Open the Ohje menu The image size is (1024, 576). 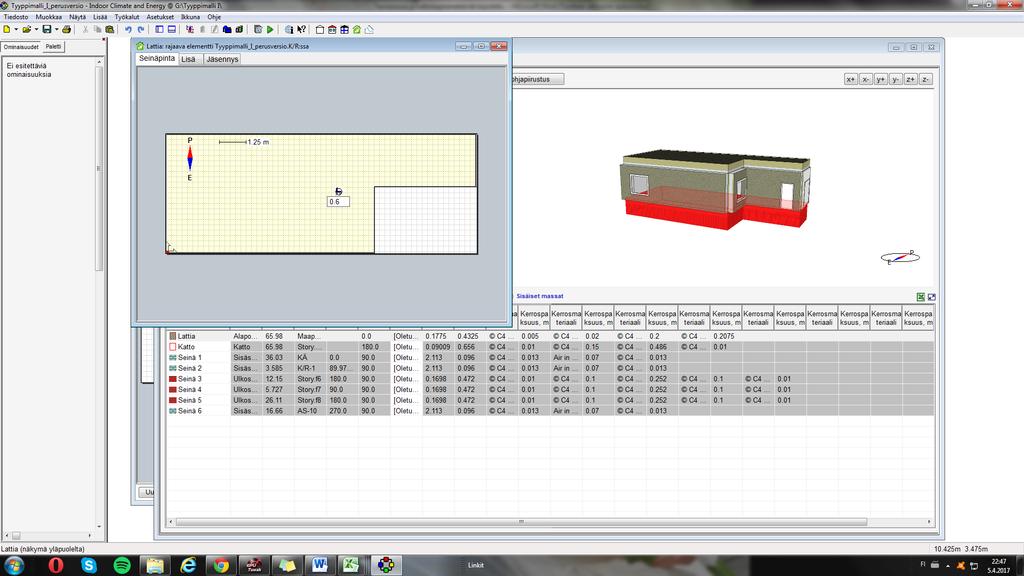coord(214,17)
